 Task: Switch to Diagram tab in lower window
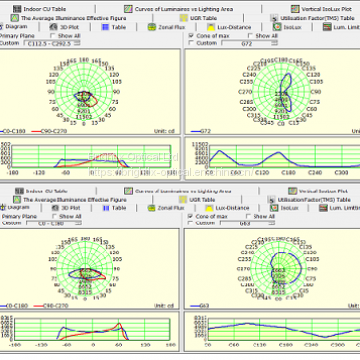pyautogui.click(x=15, y=208)
